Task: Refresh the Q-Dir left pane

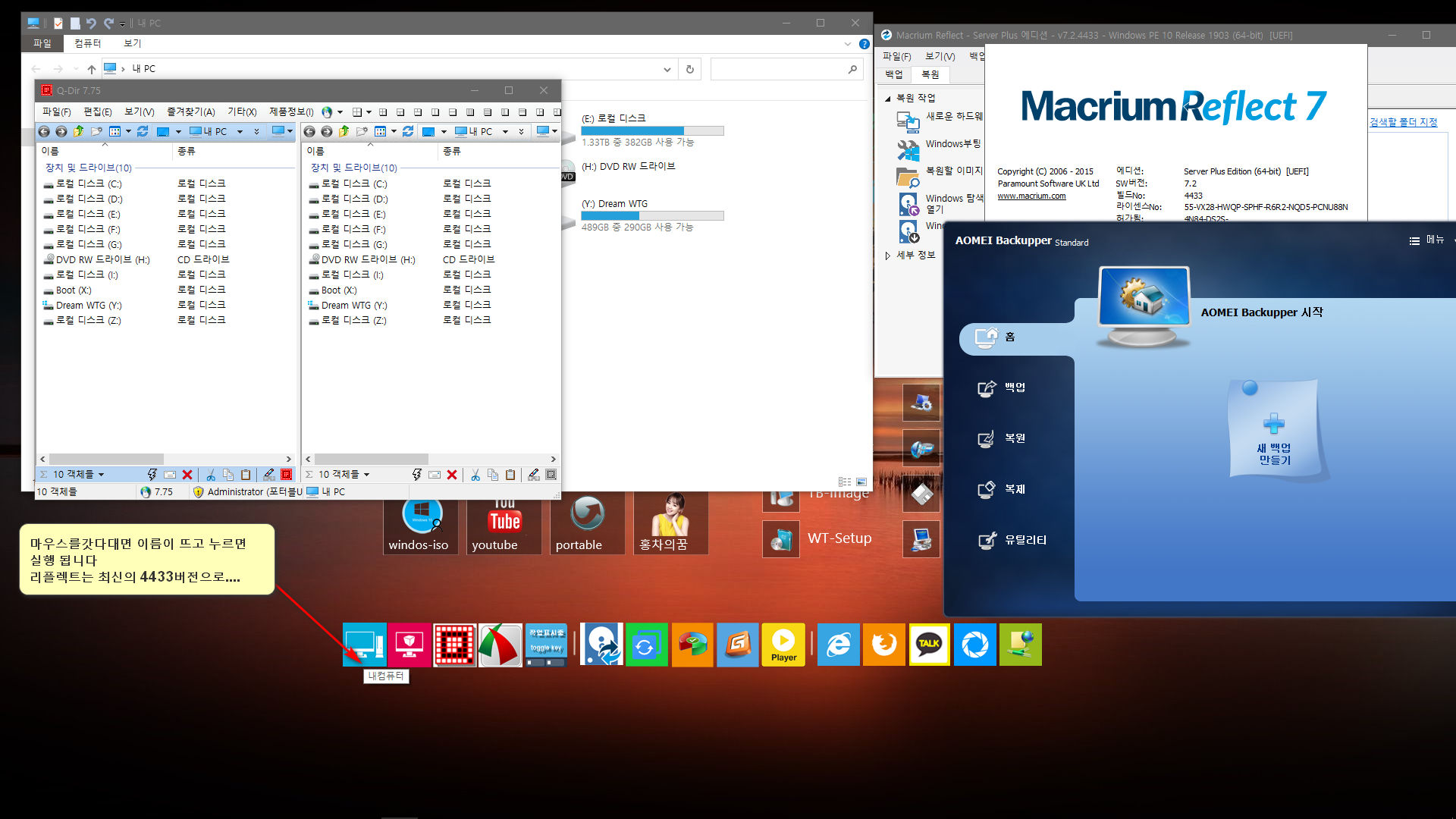Action: click(x=143, y=132)
